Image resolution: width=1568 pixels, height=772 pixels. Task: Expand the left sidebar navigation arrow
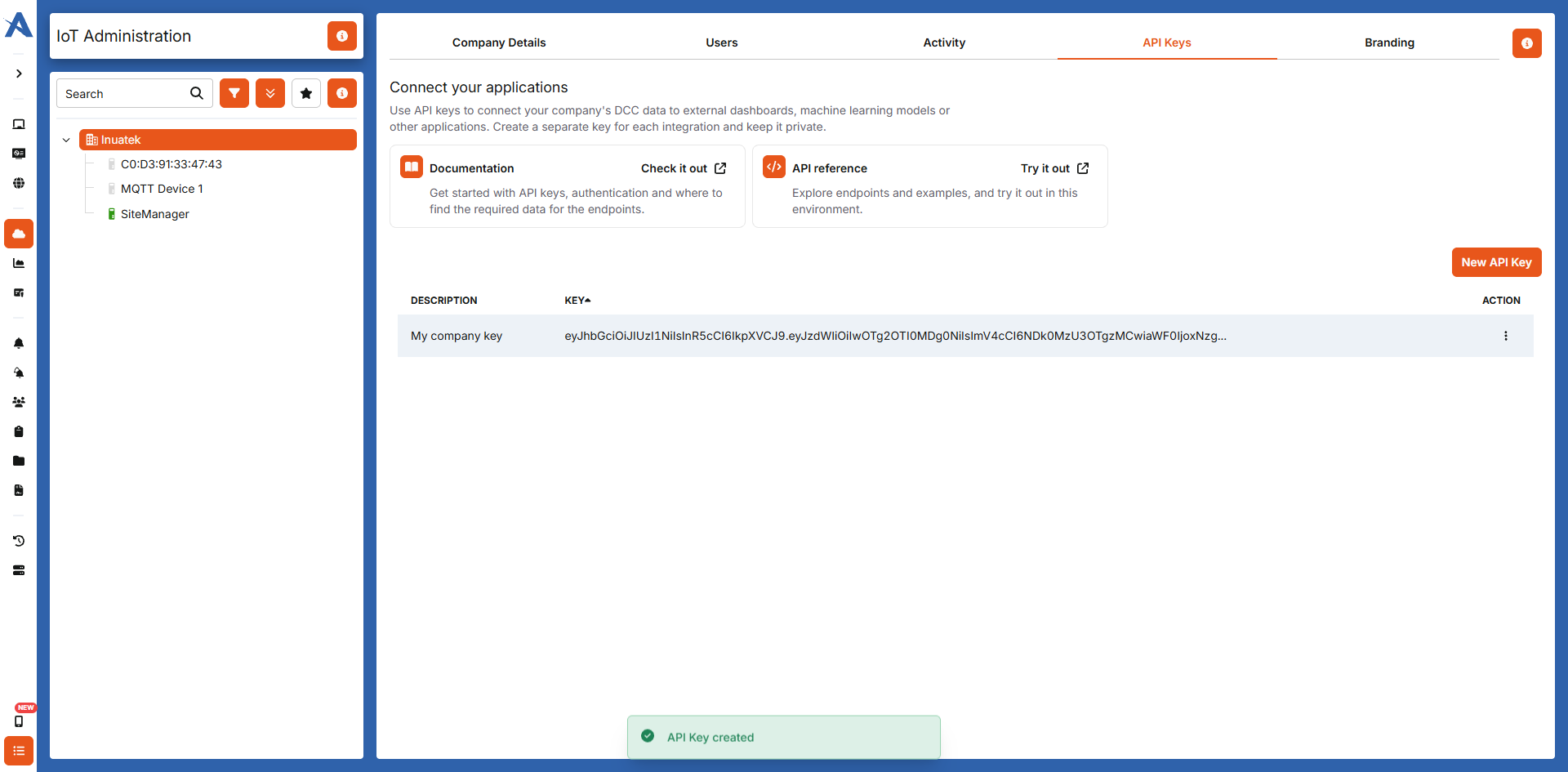click(19, 74)
